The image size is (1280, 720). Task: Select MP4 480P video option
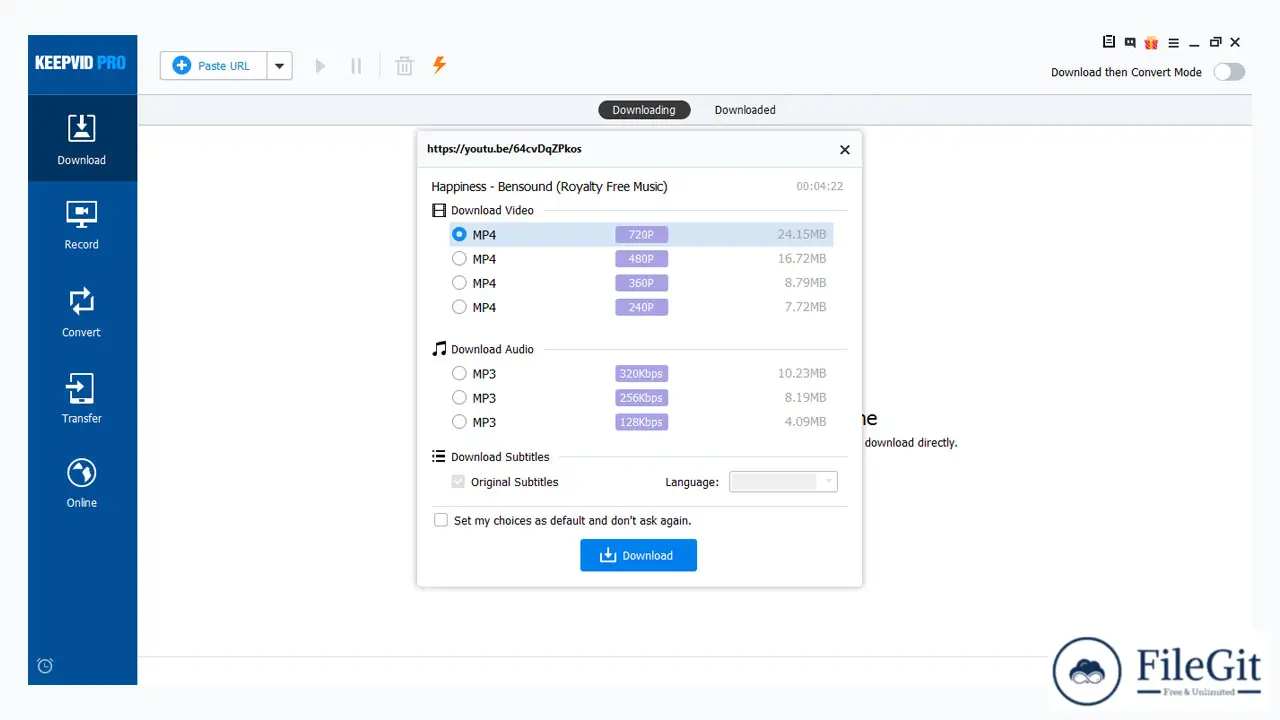point(641,259)
